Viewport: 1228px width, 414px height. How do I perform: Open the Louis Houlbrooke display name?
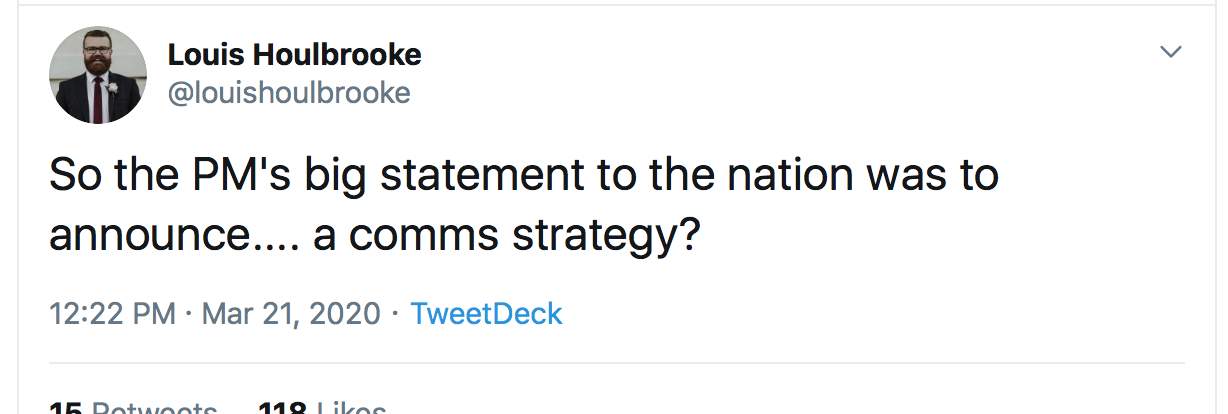click(x=294, y=55)
